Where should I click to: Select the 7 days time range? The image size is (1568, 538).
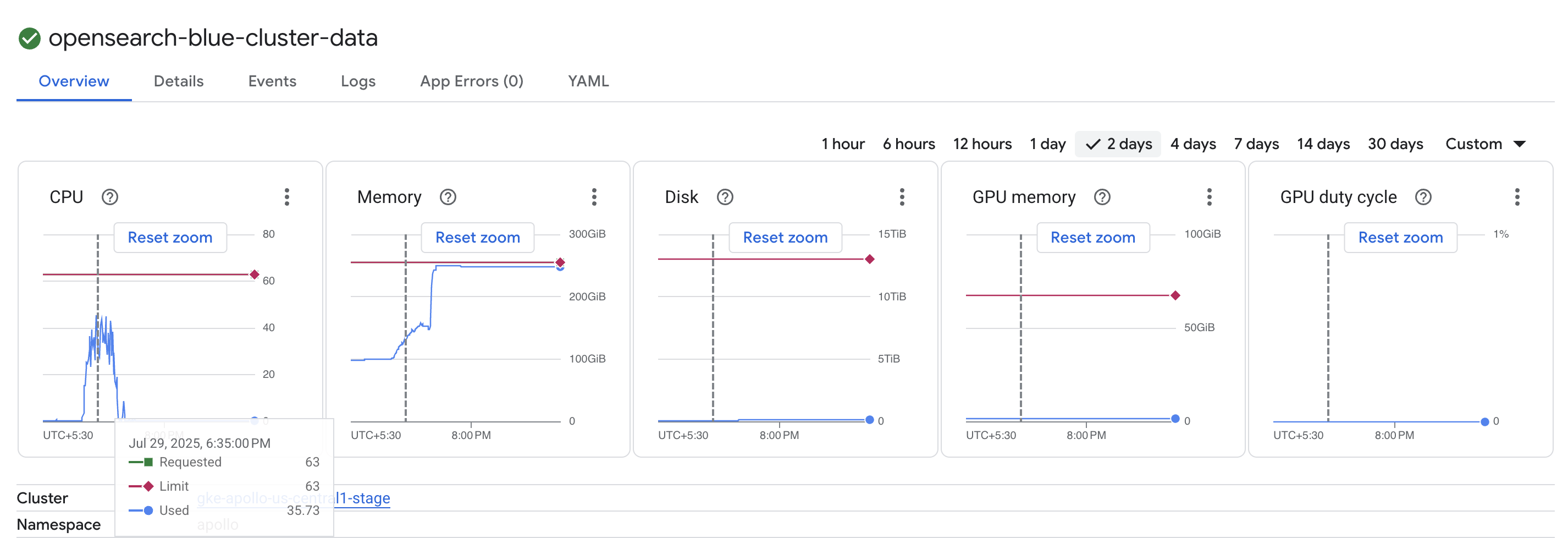point(1256,144)
